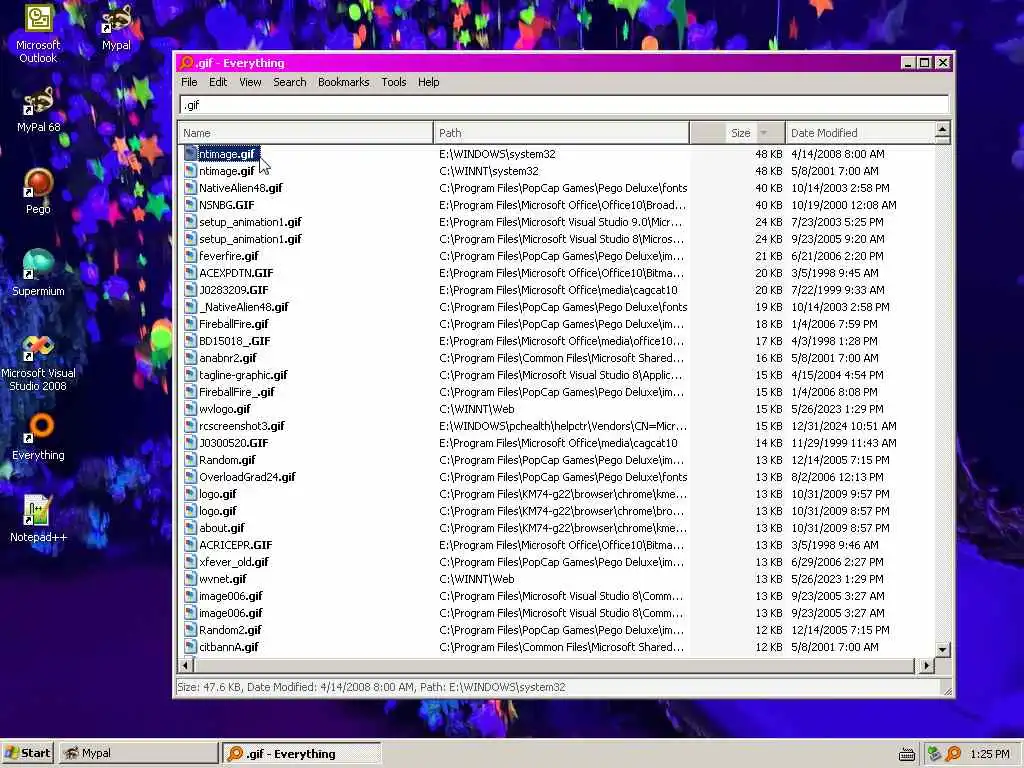Image resolution: width=1024 pixels, height=768 pixels.
Task: Click the ACEXPDTN.GIF file icon
Action: 190,273
